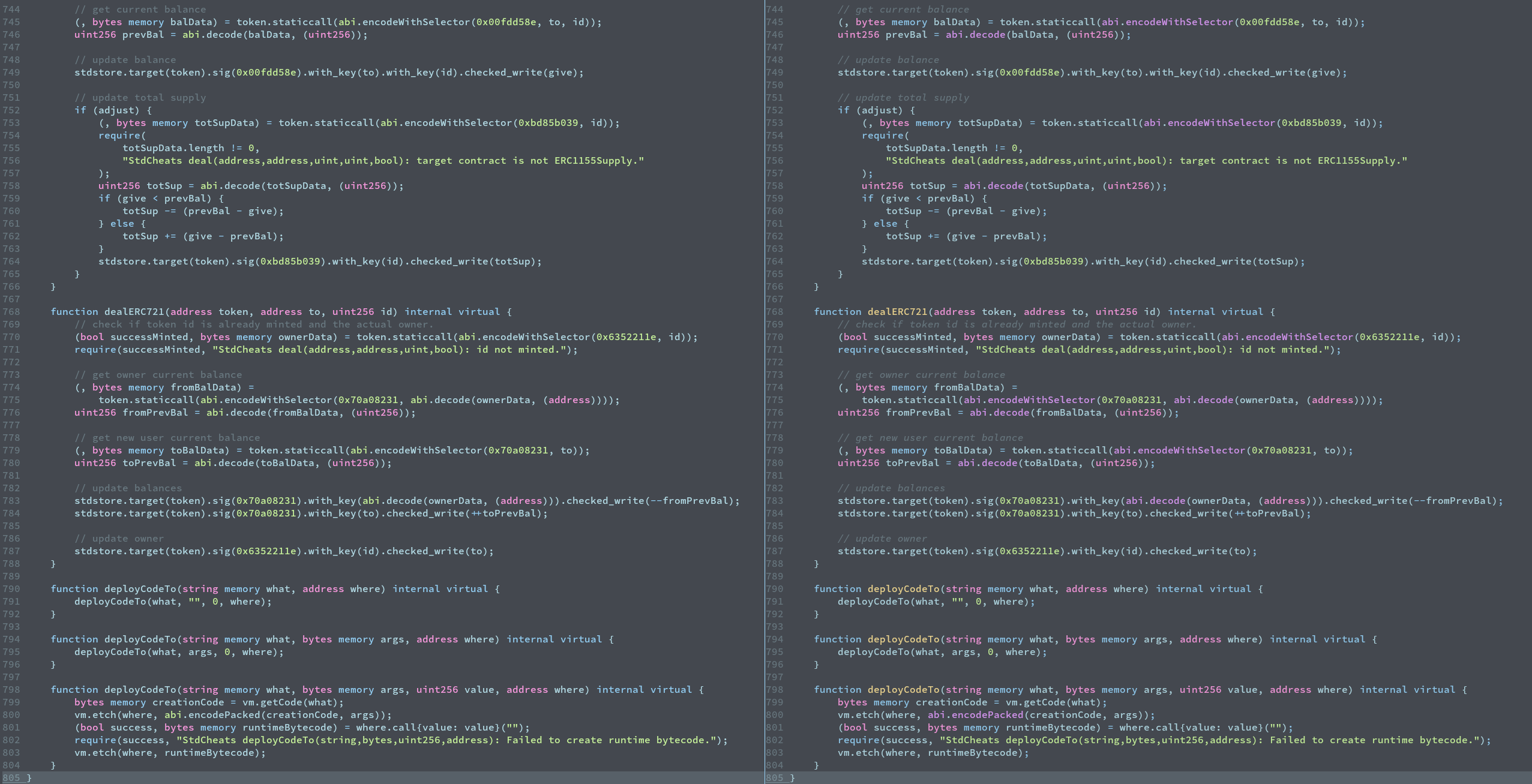Click the ERC1155Supply error string in right pane

click(x=1147, y=161)
